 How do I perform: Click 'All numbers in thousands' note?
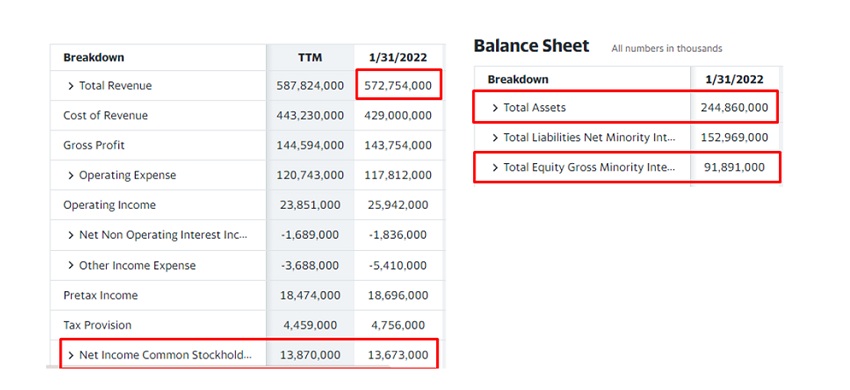pos(667,48)
